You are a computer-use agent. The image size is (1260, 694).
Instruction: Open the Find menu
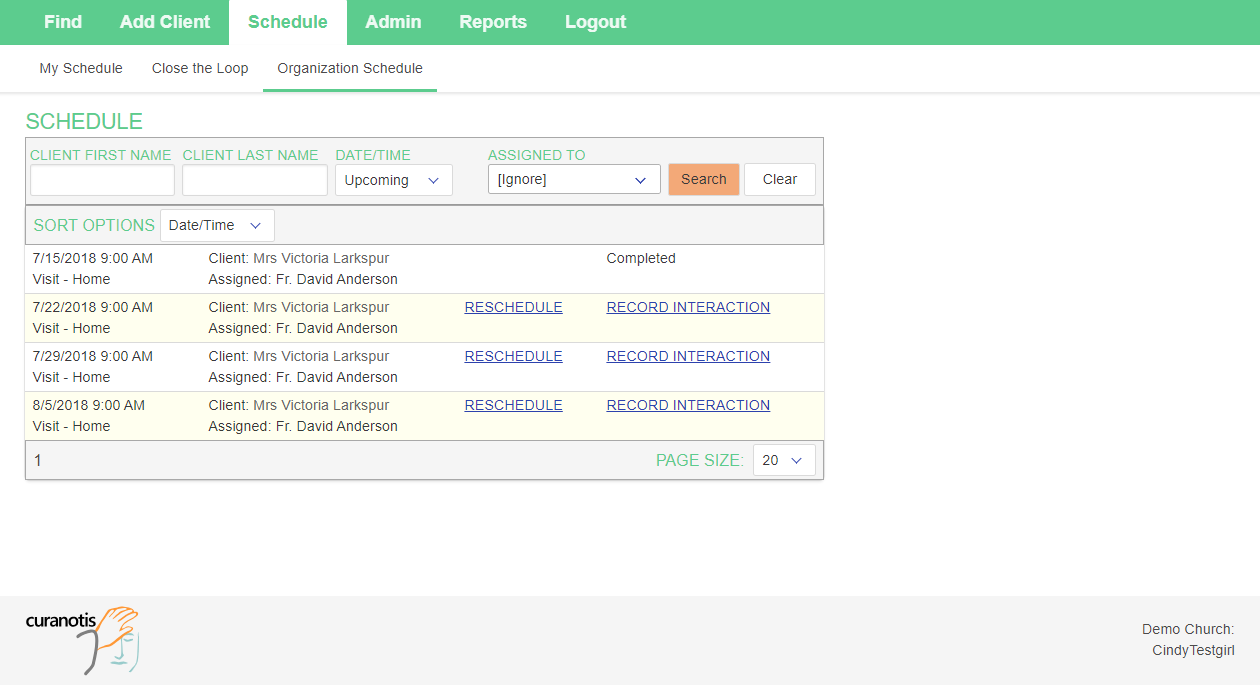63,22
